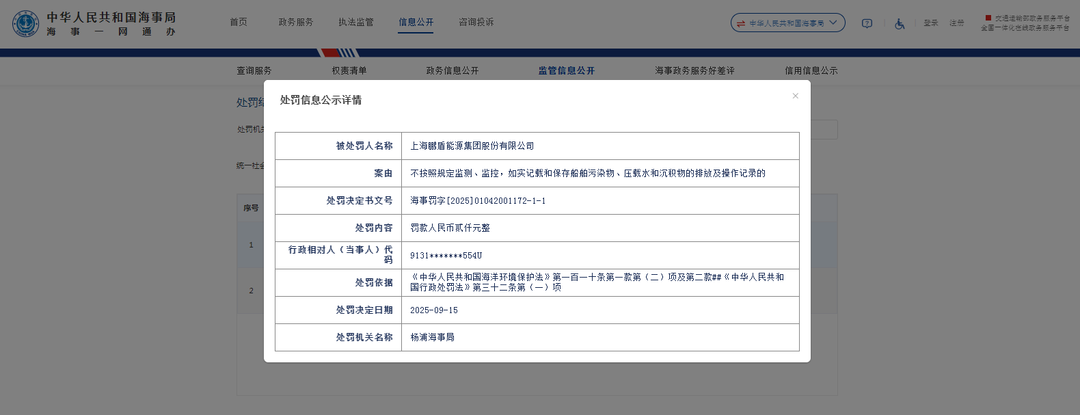Viewport: 1080px width, 415px height.
Task: Open the help question mark icon
Action: 867,23
